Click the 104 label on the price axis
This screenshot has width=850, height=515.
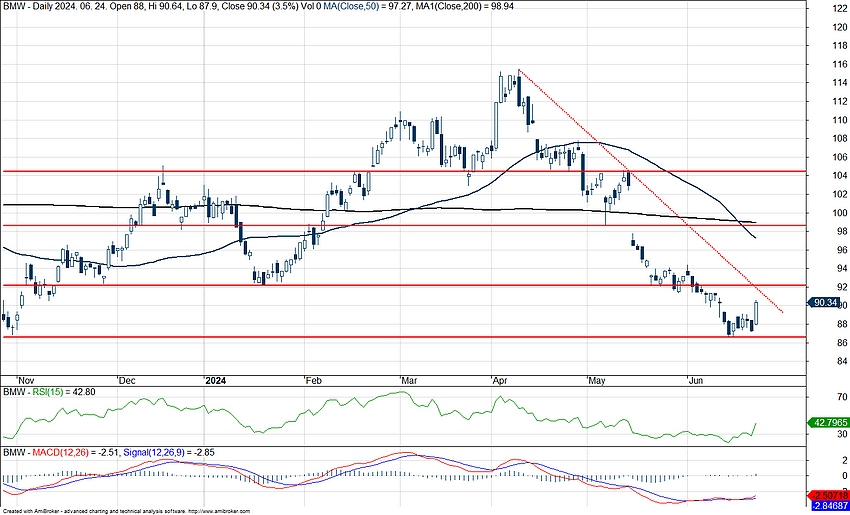pos(841,176)
